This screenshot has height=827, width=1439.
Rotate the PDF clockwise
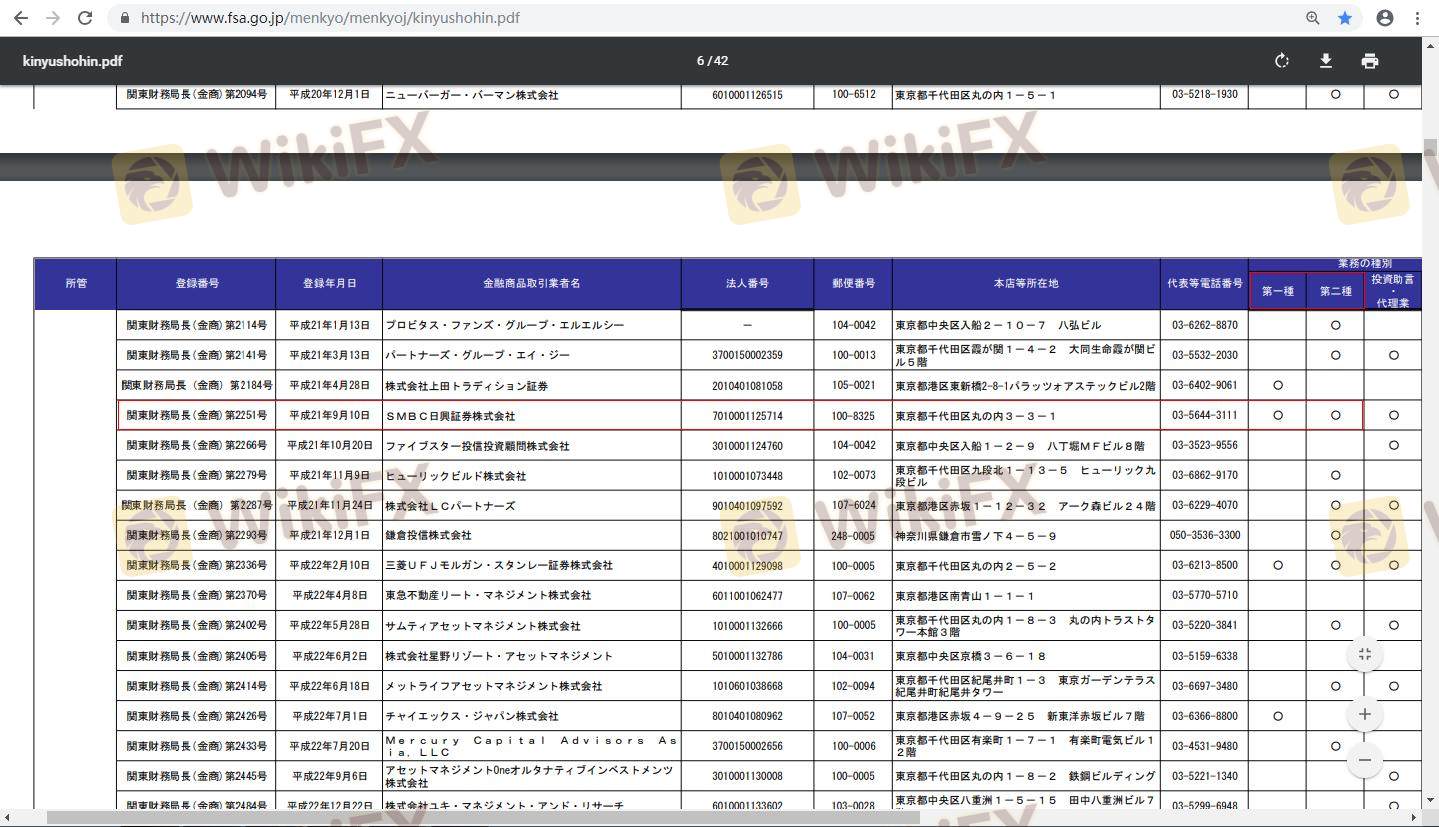click(1282, 61)
